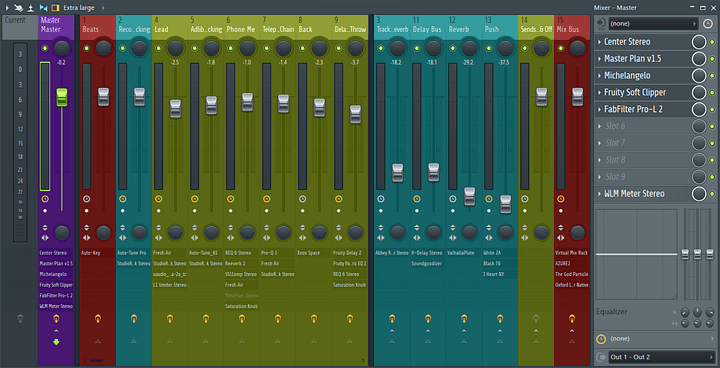Click the yellow mixer layout icon

[56, 7]
